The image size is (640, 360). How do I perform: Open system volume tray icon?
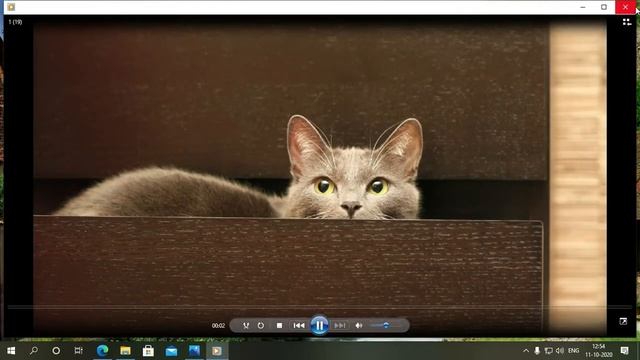coord(560,351)
